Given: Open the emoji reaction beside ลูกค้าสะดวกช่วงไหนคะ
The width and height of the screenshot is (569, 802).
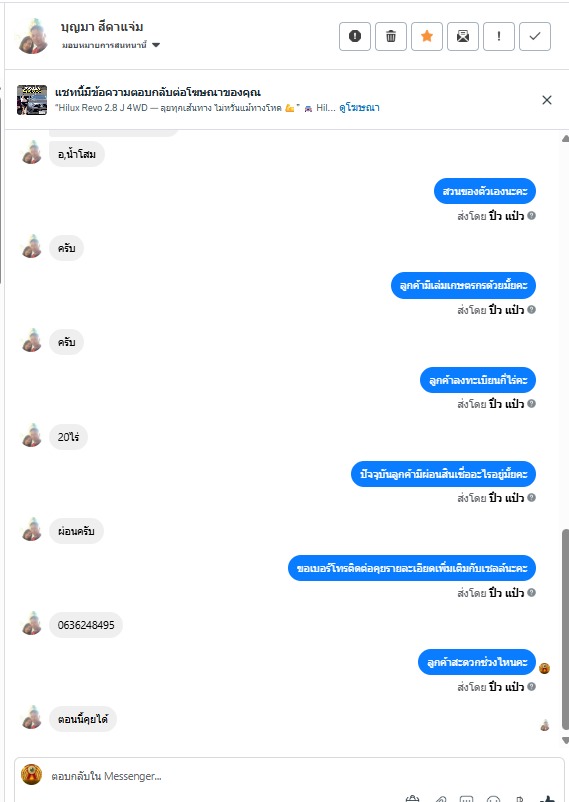Looking at the screenshot, I should tap(544, 668).
